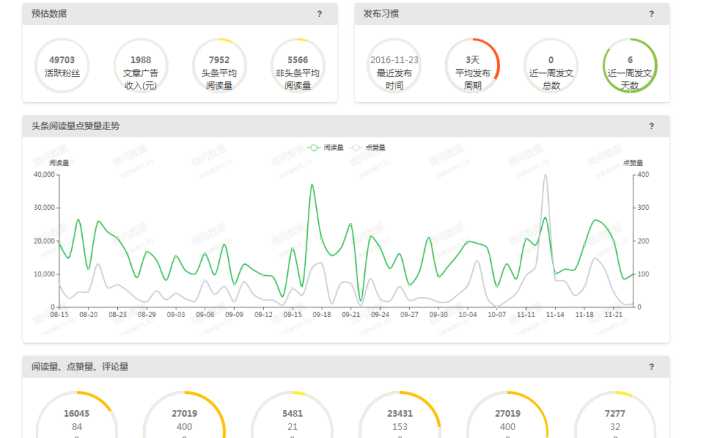
Task: Click the 09-18 date label on chart axis
Action: (322, 314)
